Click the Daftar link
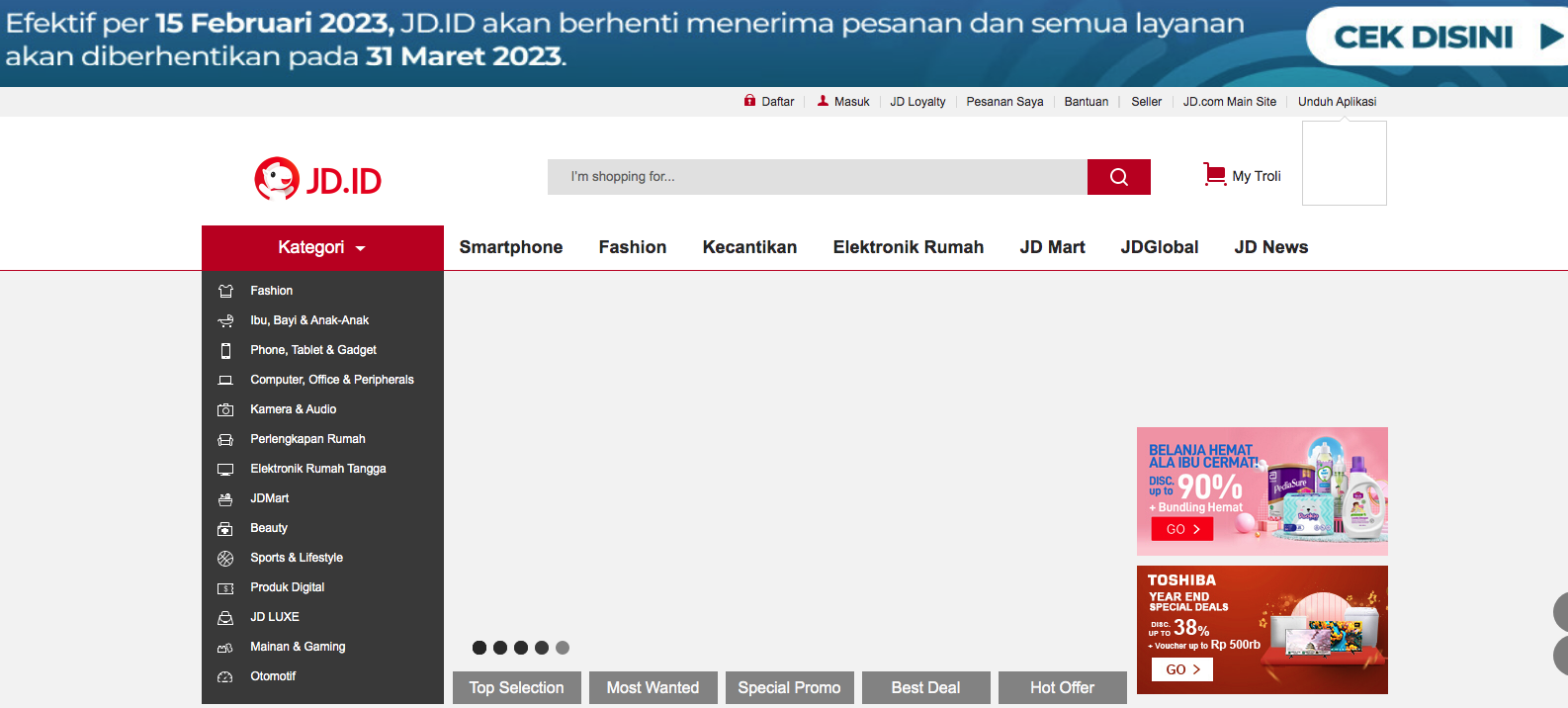This screenshot has height=708, width=1568. tap(778, 102)
